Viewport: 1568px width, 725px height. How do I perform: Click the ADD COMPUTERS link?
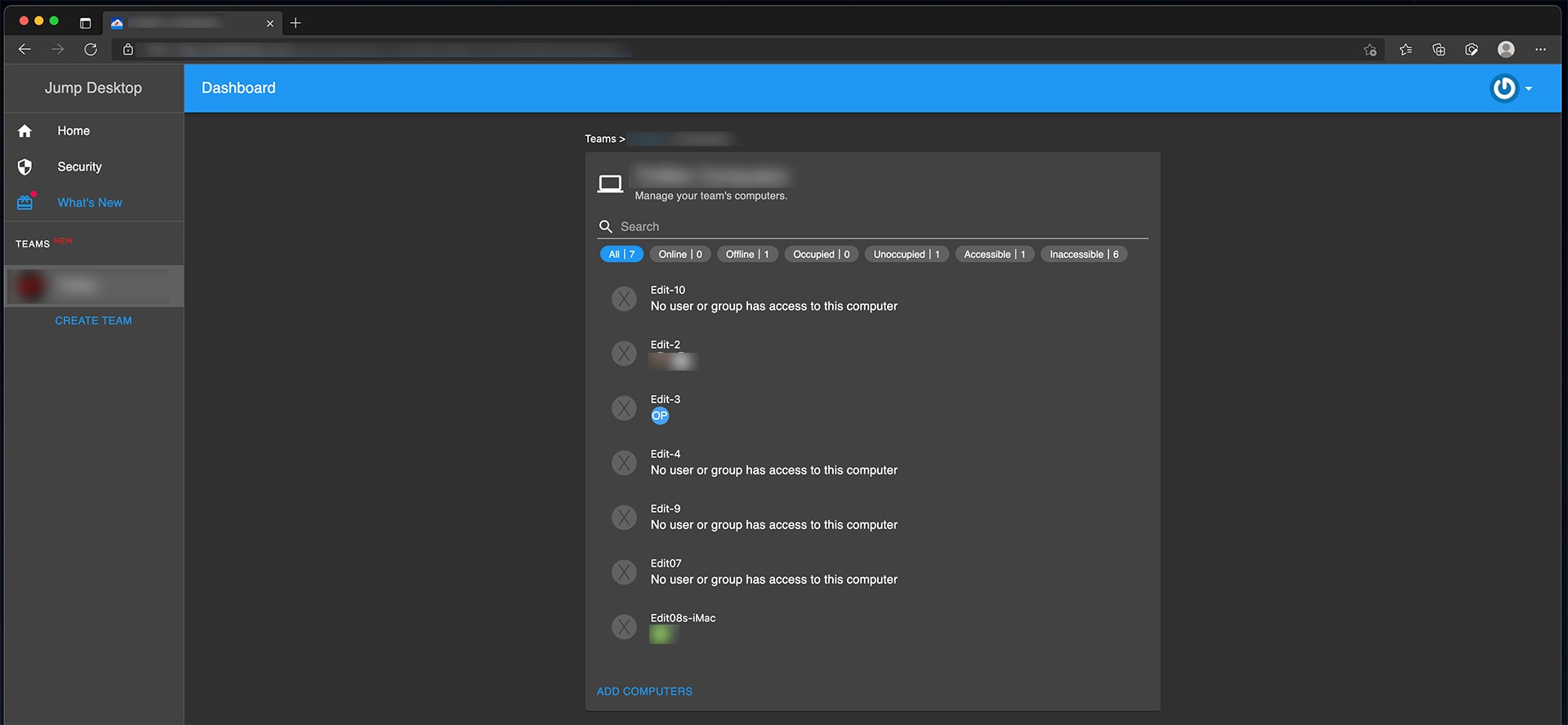[644, 692]
